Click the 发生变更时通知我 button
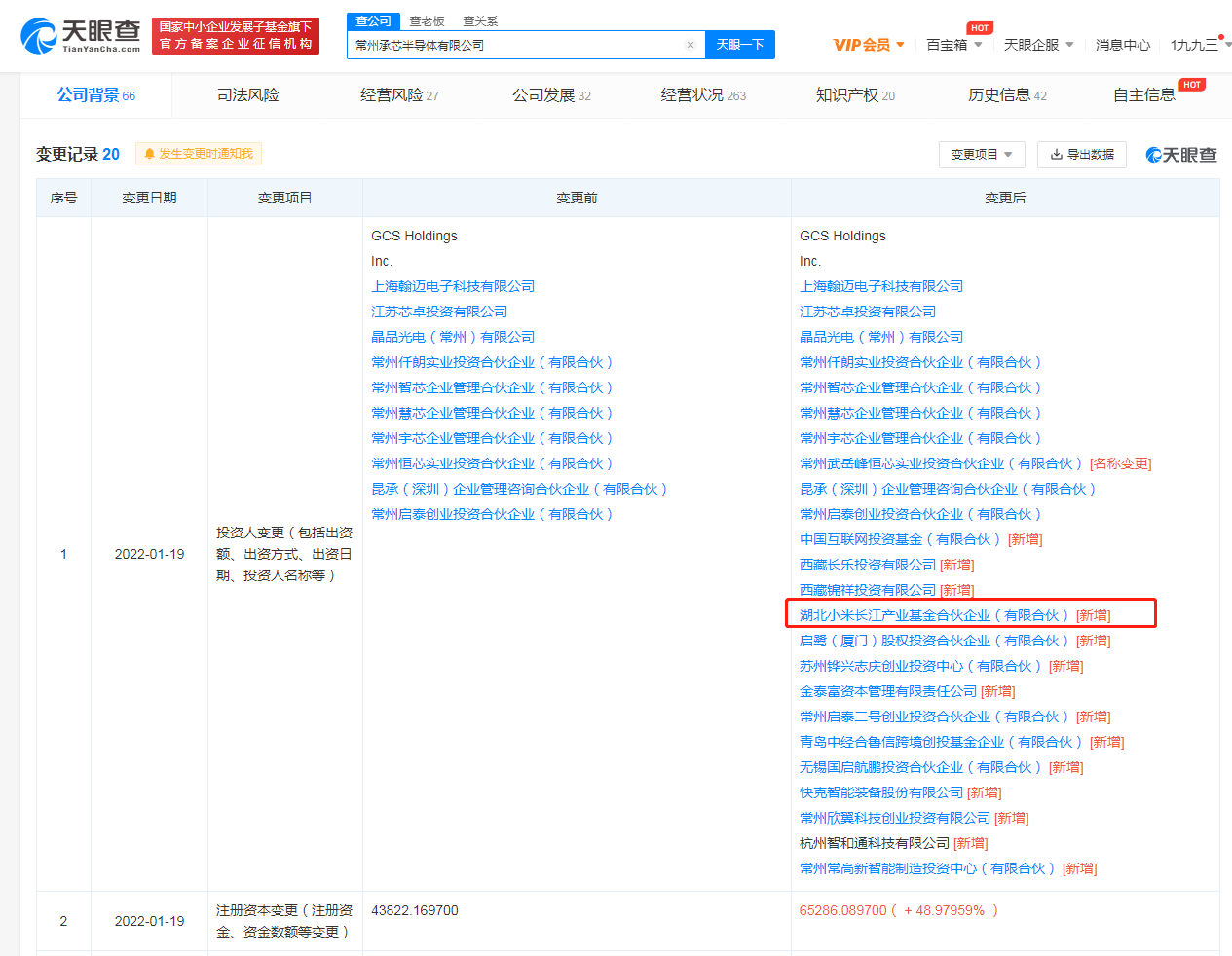The height and width of the screenshot is (956, 1232). pos(199,154)
